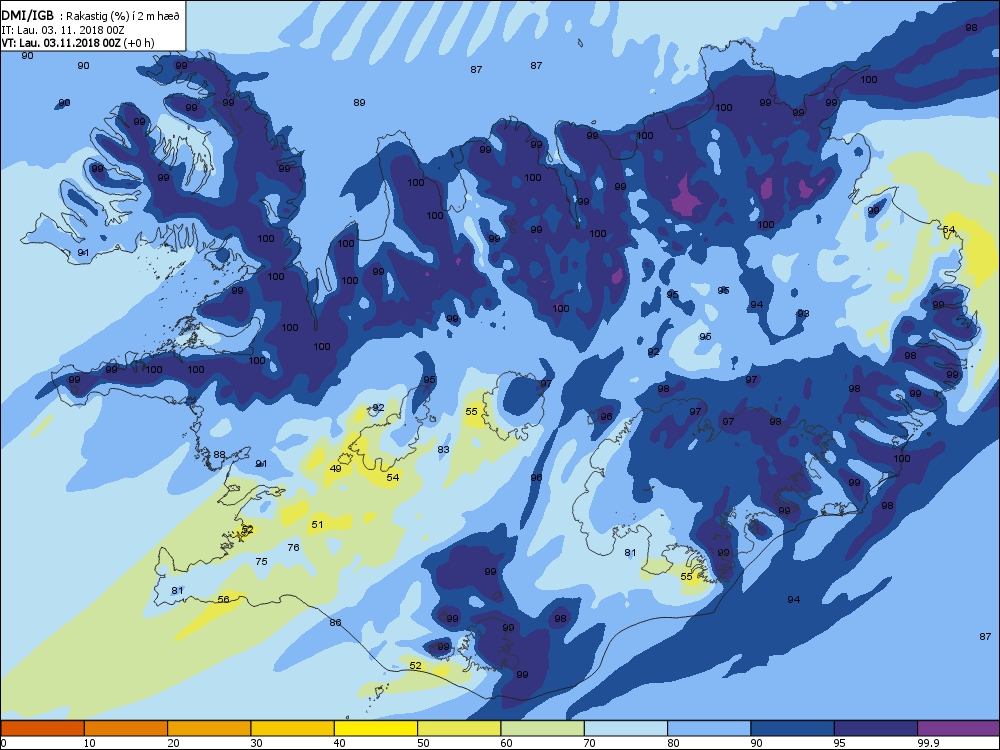This screenshot has width=1000, height=750.
Task: Click the '49' humidity value on the map
Action: click(x=335, y=468)
